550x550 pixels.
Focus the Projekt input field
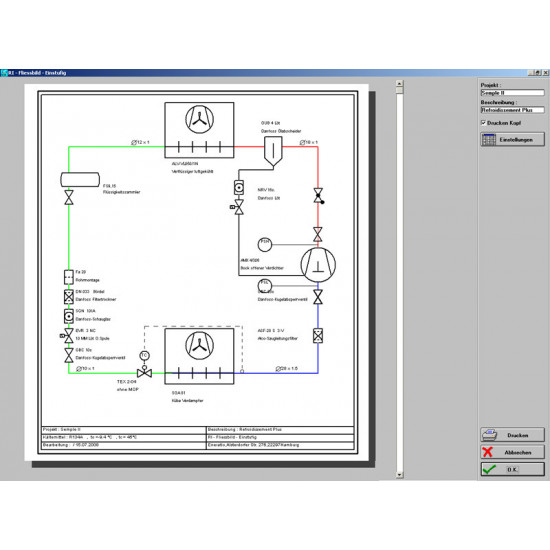click(x=512, y=93)
